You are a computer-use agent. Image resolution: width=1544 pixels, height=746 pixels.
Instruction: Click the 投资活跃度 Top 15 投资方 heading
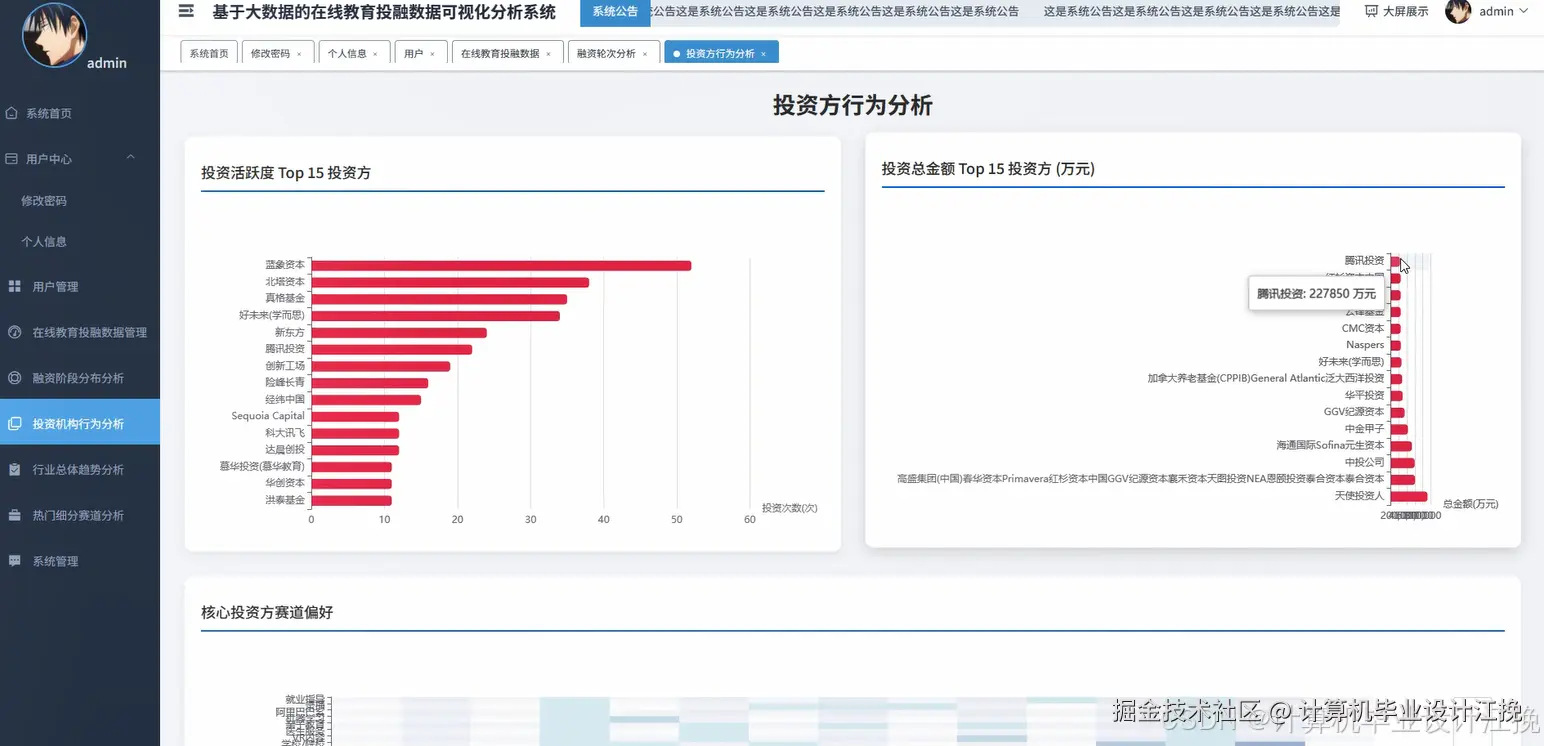click(x=286, y=173)
